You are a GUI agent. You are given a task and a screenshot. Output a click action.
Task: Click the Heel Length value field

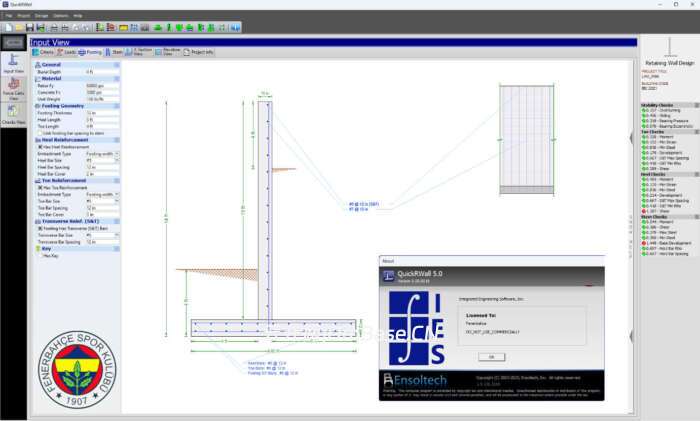click(x=102, y=120)
